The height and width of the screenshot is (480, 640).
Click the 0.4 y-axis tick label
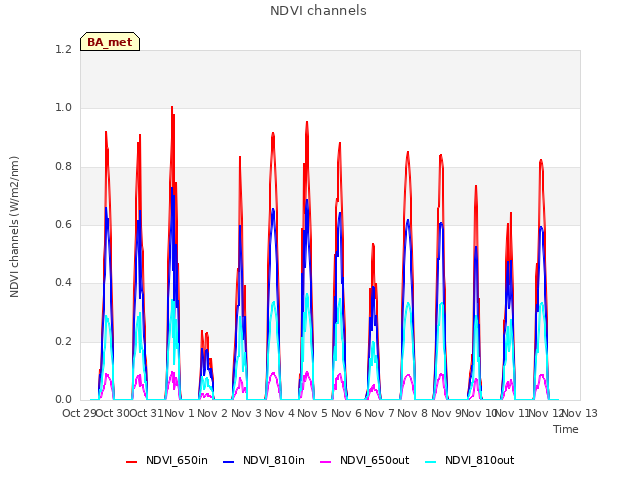[x=63, y=283]
